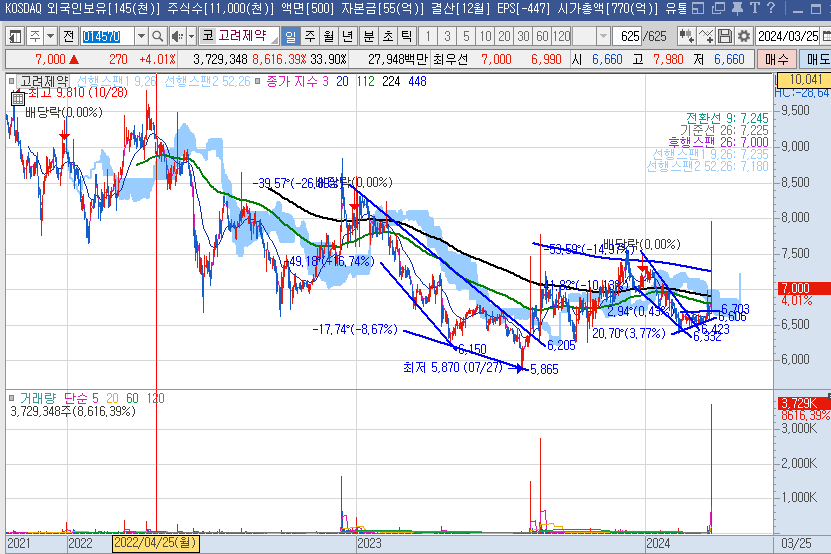Open help with the question mark icon
Screen dimensions: 831x554
pos(771,8)
